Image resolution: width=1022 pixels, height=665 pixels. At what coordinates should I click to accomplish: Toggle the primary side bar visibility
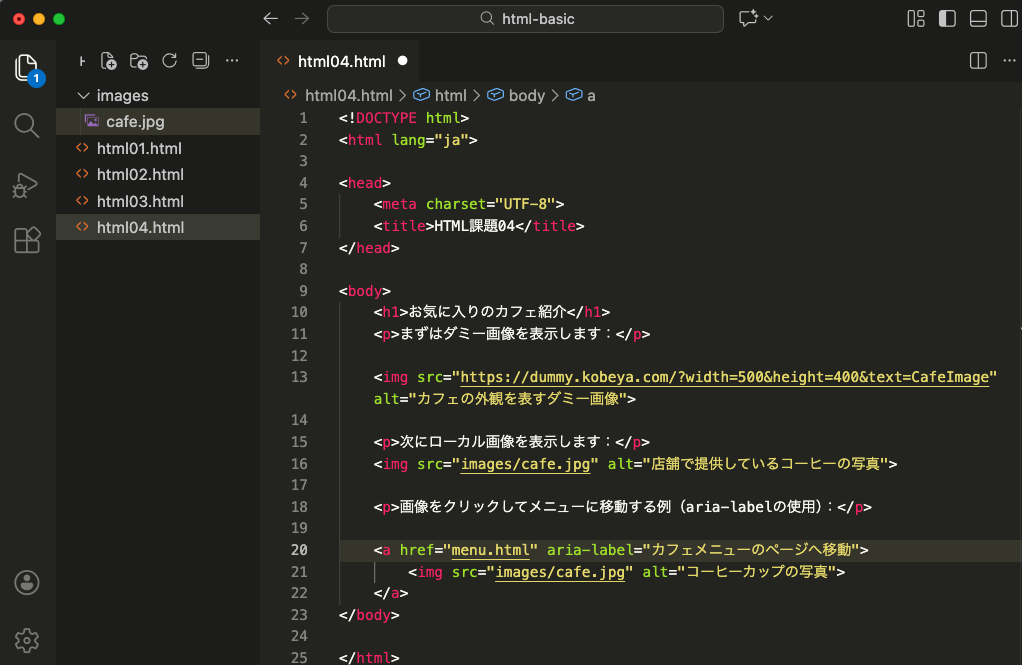coord(946,19)
